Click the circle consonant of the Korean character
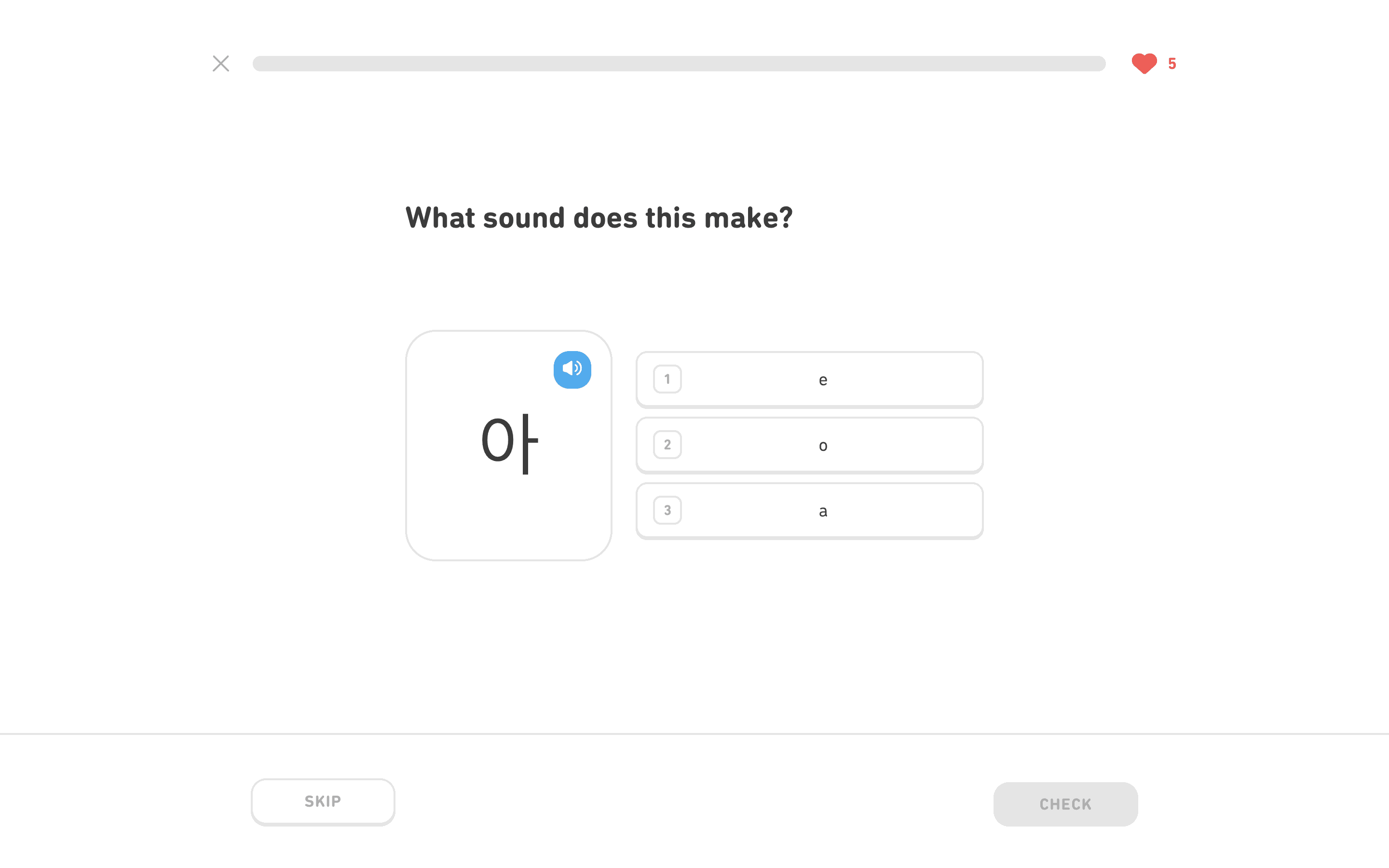The image size is (1389, 868). (x=497, y=441)
